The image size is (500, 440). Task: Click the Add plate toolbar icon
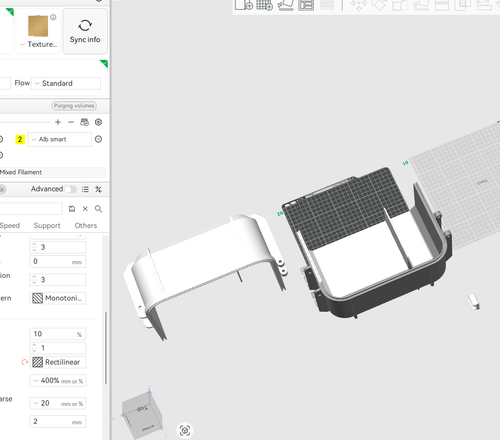point(265,5)
